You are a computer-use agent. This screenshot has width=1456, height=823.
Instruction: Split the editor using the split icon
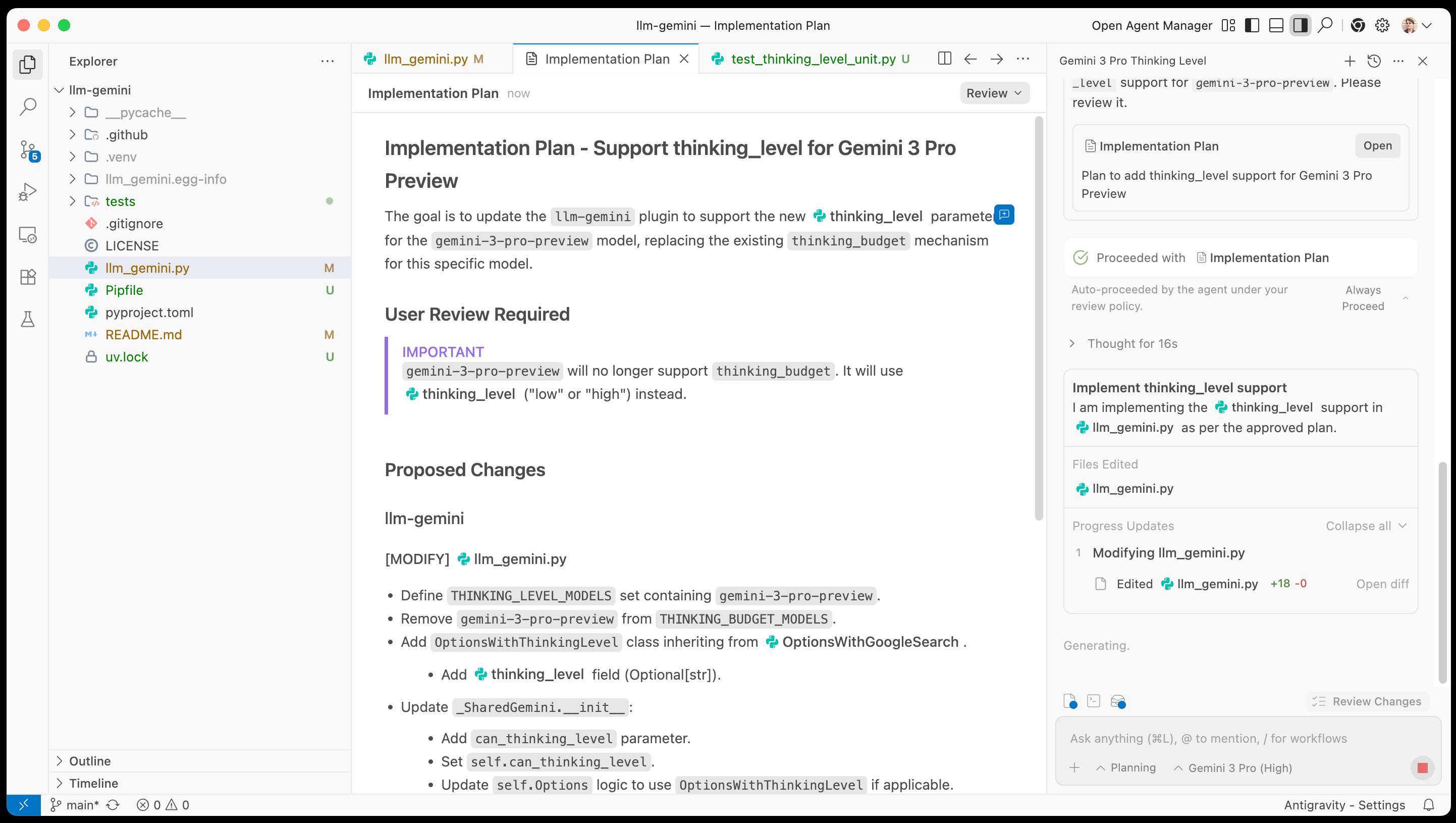[944, 58]
